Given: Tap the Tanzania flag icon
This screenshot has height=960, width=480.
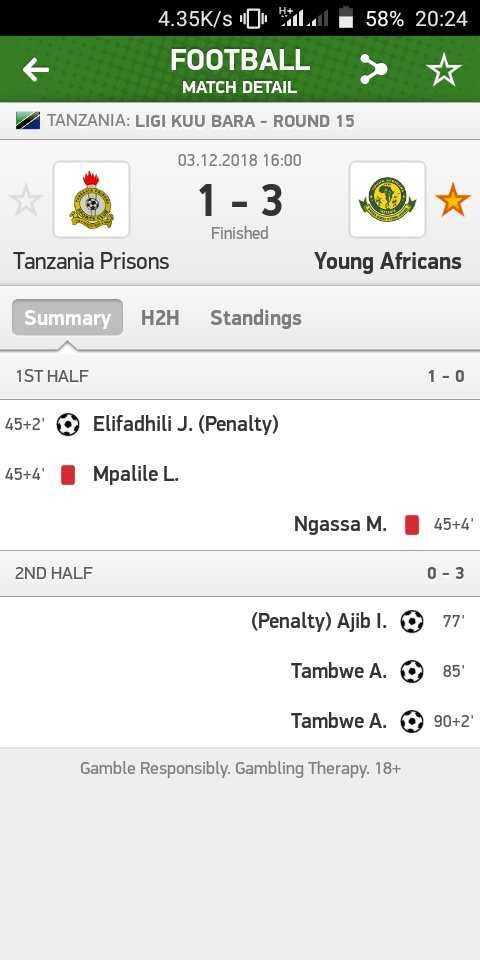Looking at the screenshot, I should click(28, 121).
